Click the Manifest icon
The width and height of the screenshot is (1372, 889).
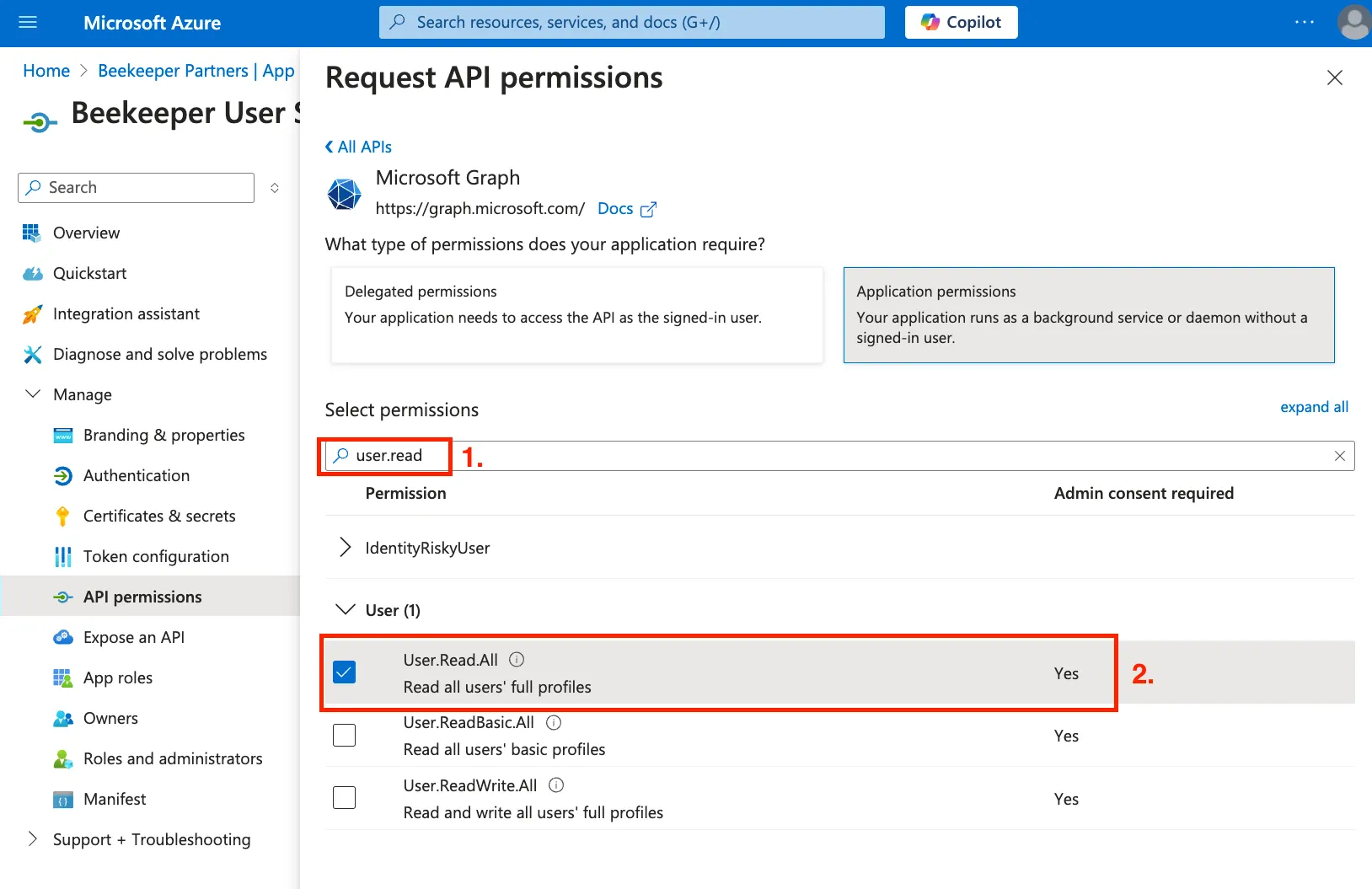tap(63, 800)
